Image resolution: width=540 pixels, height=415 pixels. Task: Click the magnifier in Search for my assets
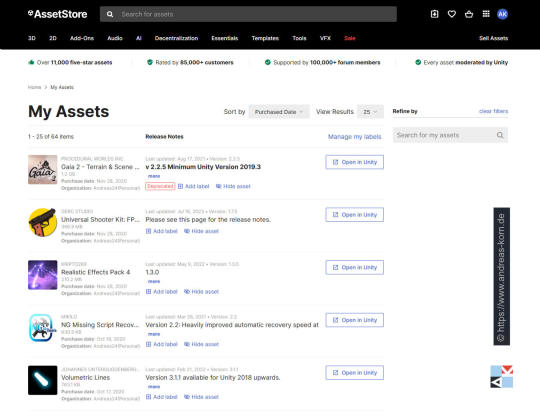pyautogui.click(x=500, y=135)
